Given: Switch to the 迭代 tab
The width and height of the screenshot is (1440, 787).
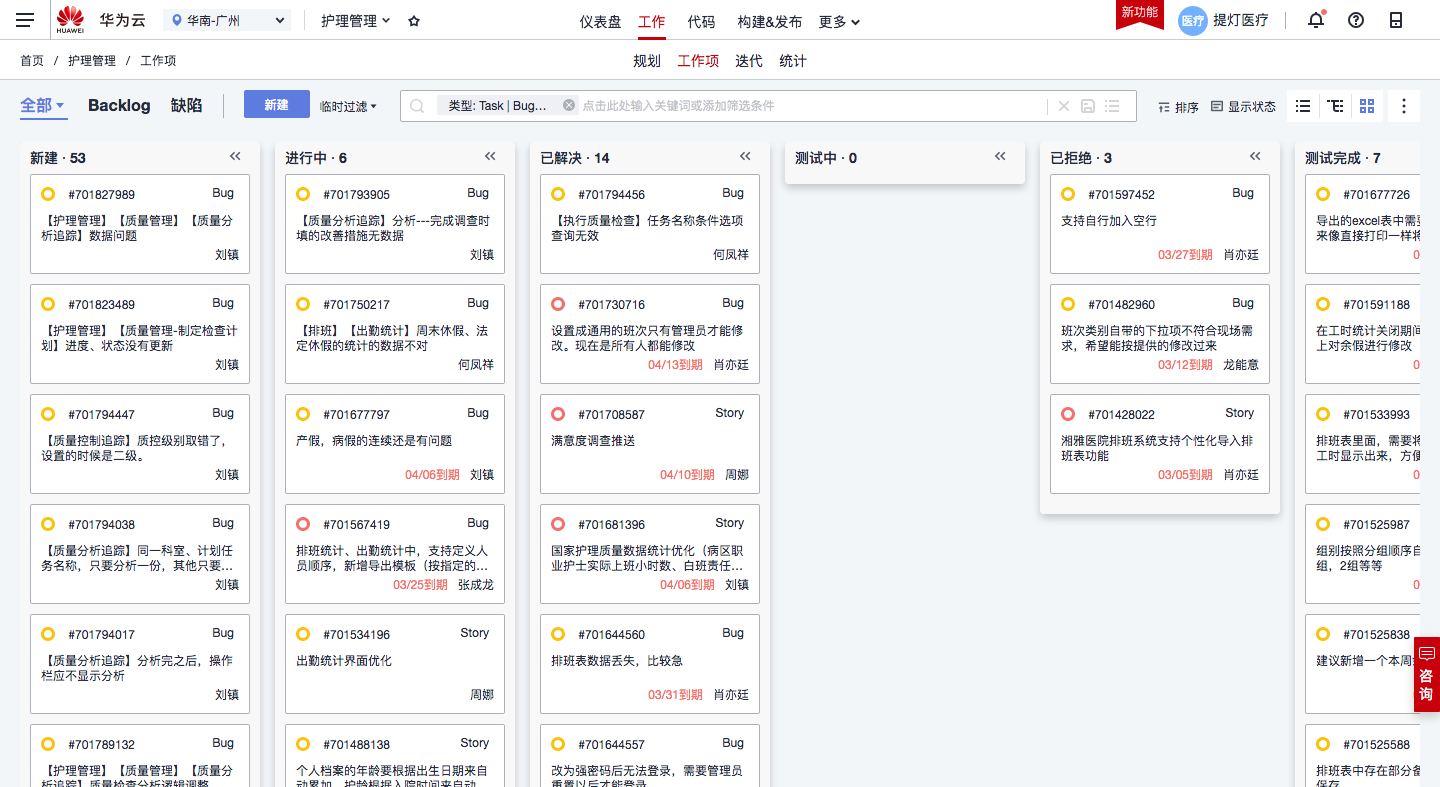Looking at the screenshot, I should pos(747,60).
